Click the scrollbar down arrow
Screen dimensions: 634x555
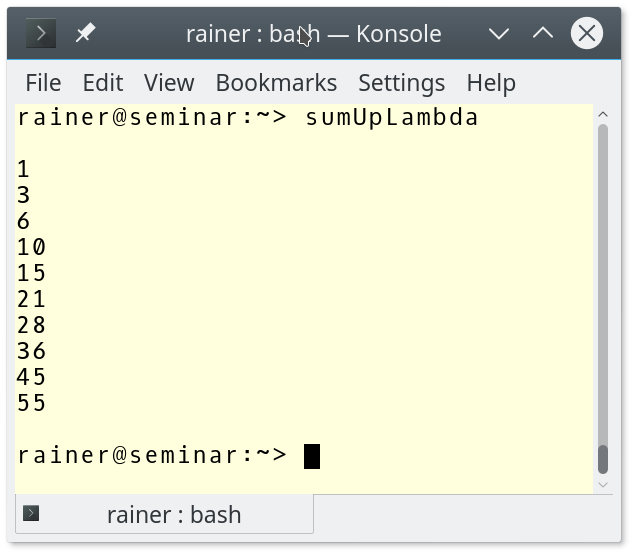603,486
